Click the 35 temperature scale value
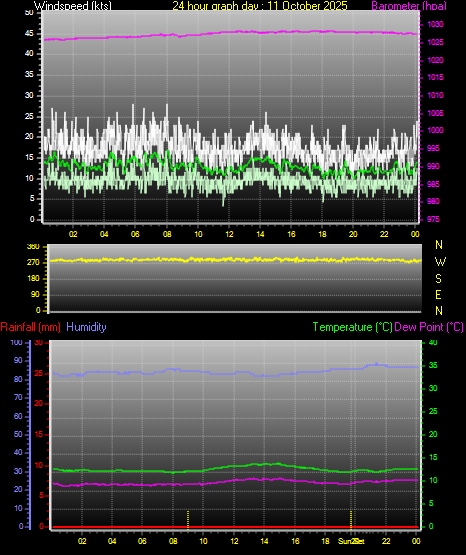Viewport: 466px width, 555px height. click(433, 365)
